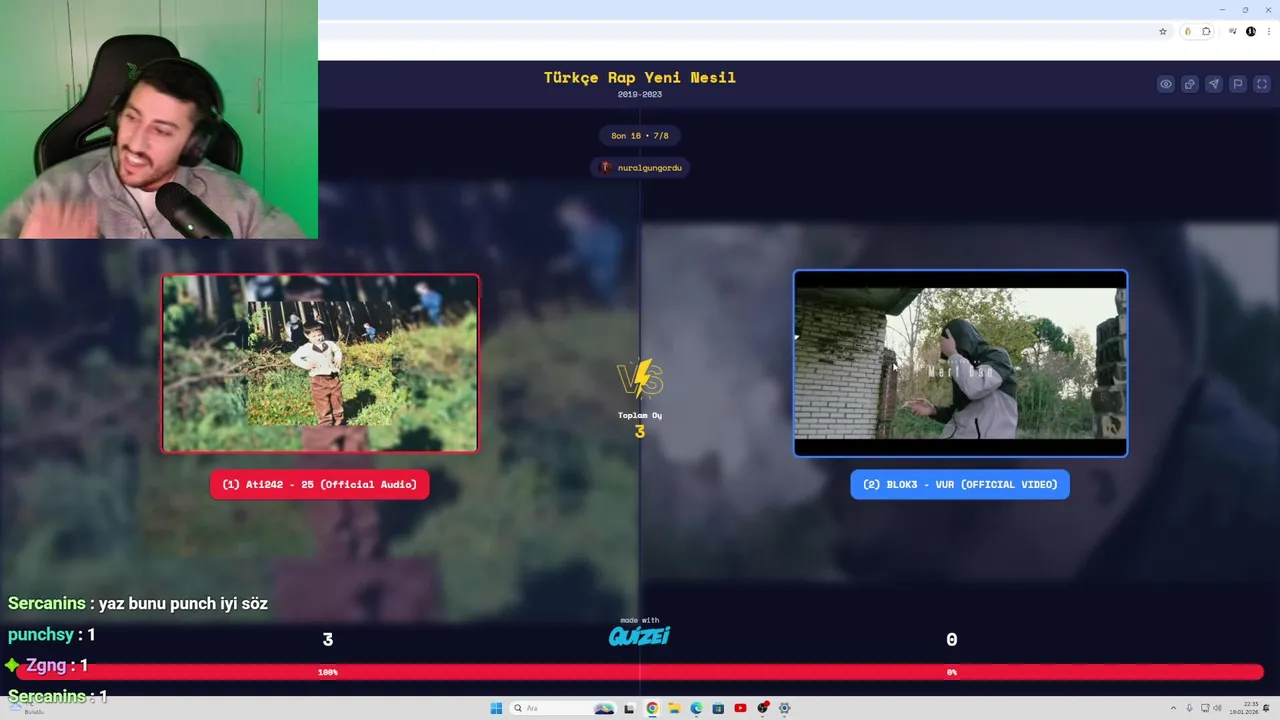Click the copy link icon in quiz header
This screenshot has width=1280, height=720.
pos(1190,84)
